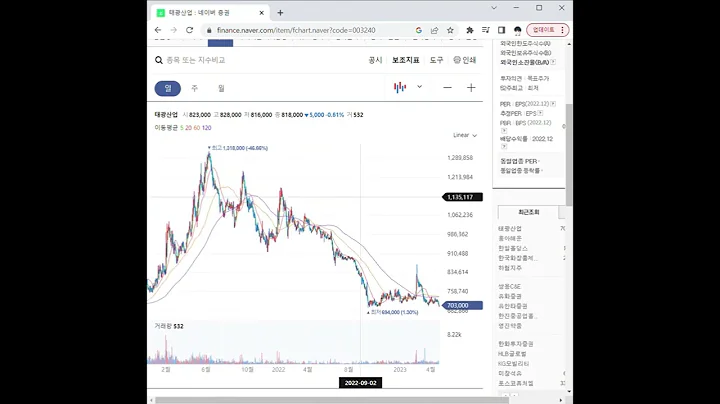720x404 pixels.
Task: Open the tab search chevron
Action: pos(494,8)
